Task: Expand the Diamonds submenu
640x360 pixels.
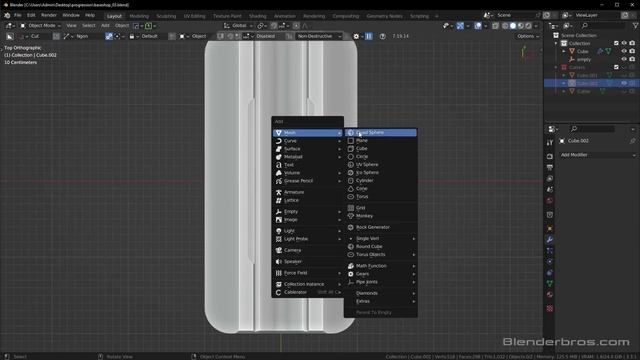Action: 381,293
